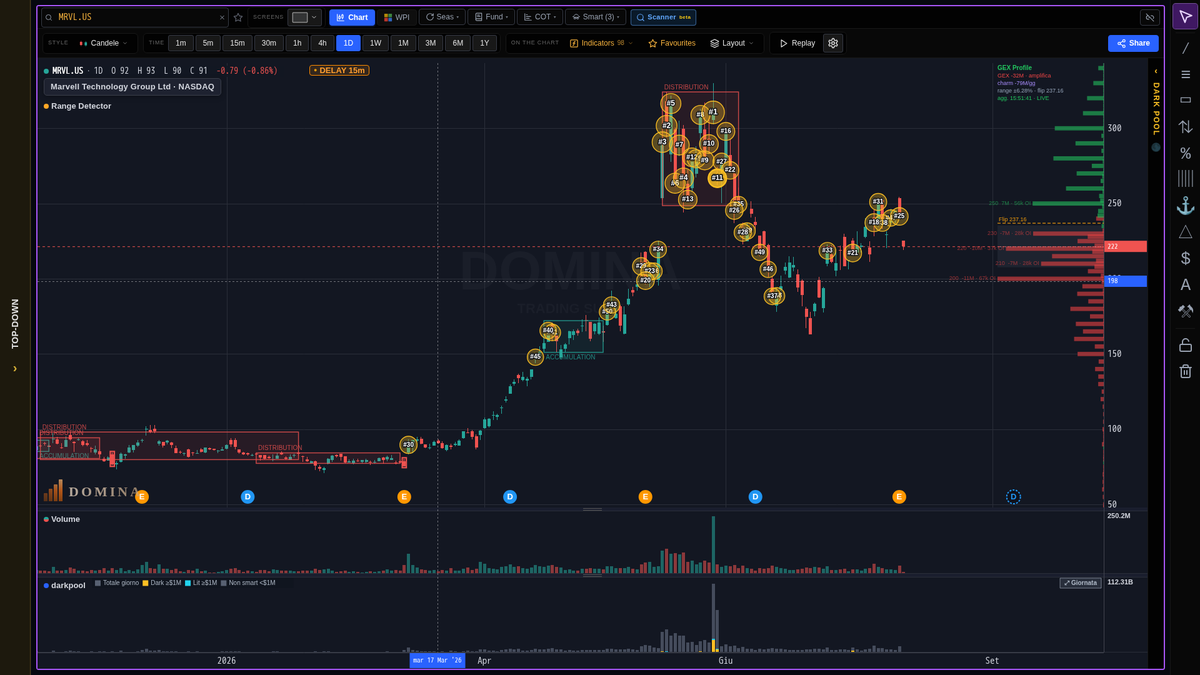Select the 1m timeframe
The image size is (1200, 675).
(181, 43)
